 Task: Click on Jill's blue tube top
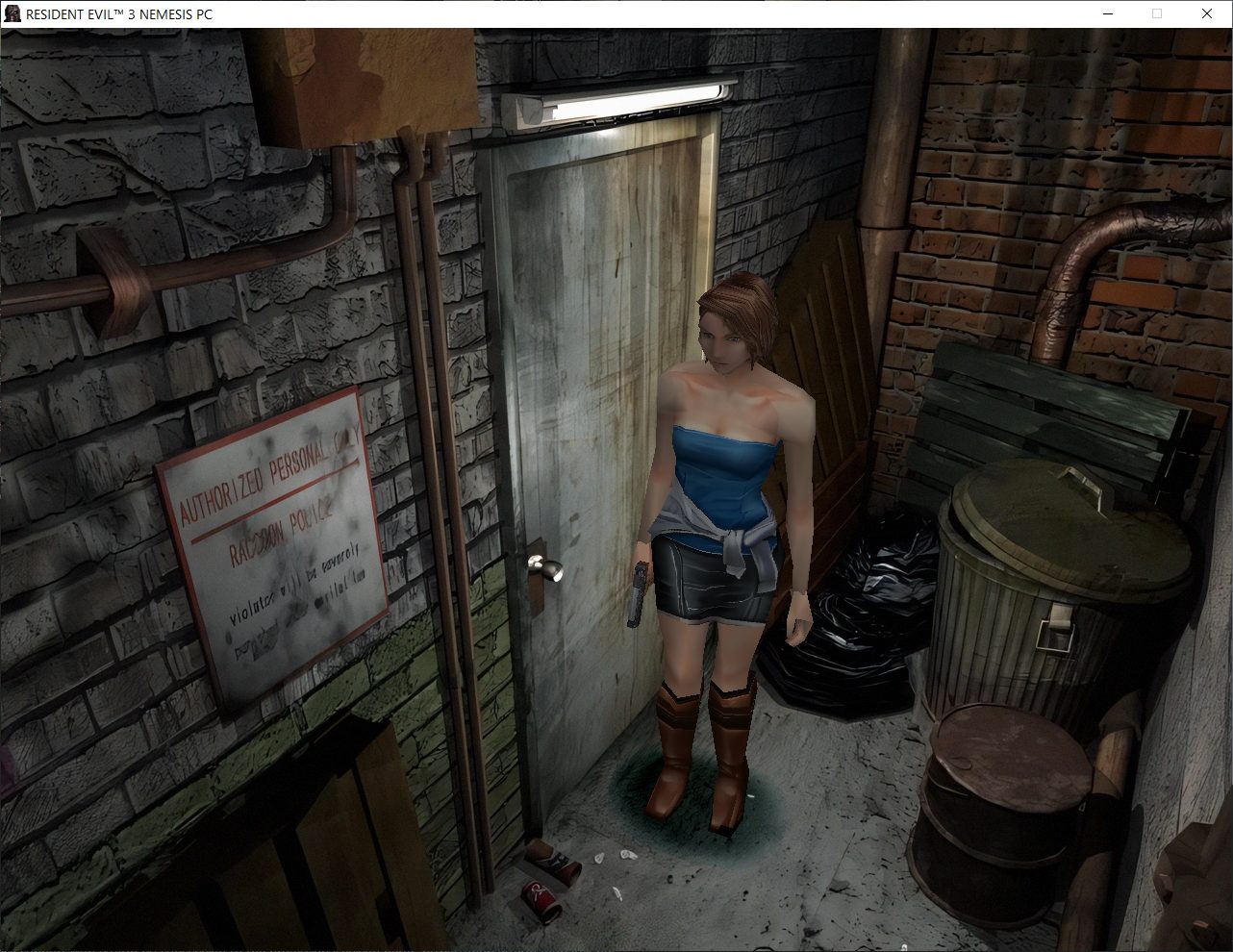click(x=720, y=486)
